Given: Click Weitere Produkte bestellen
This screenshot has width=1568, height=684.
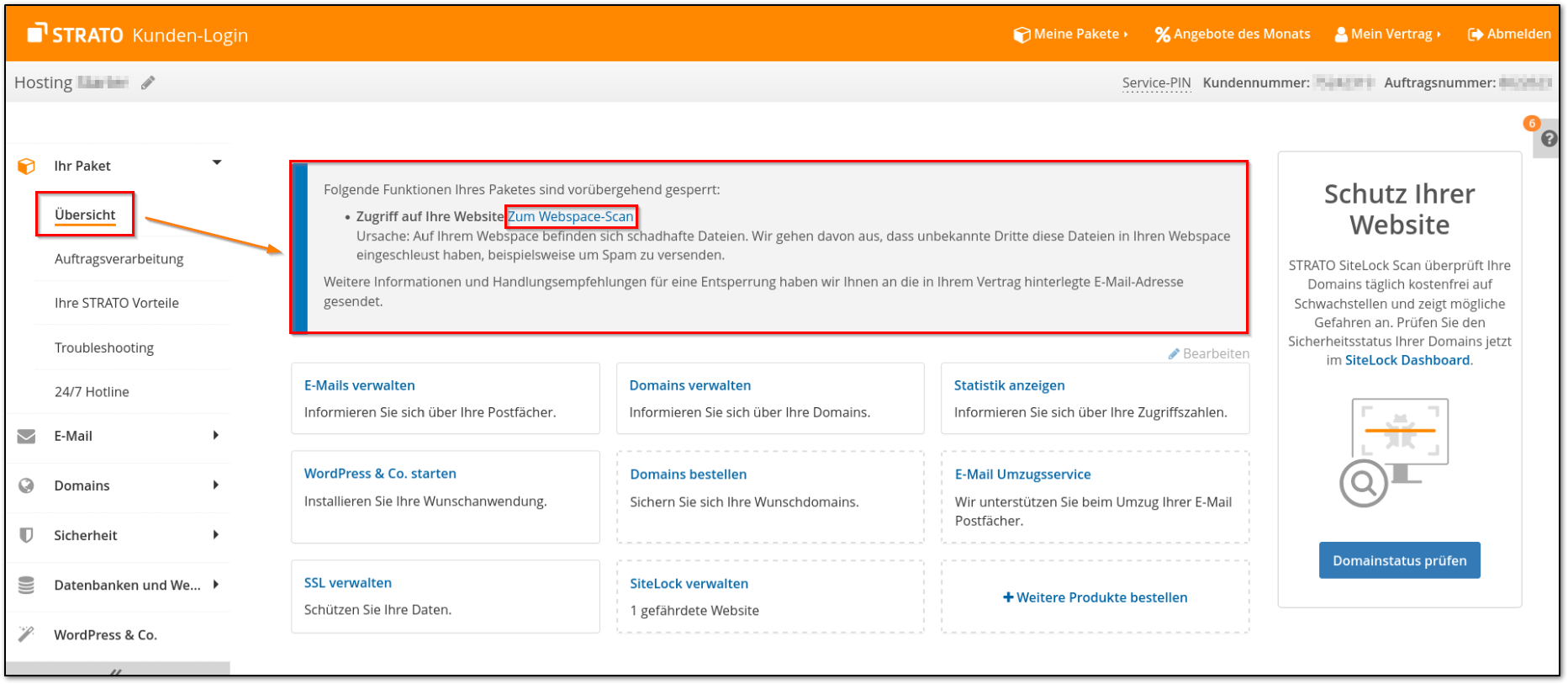Looking at the screenshot, I should [1095, 597].
